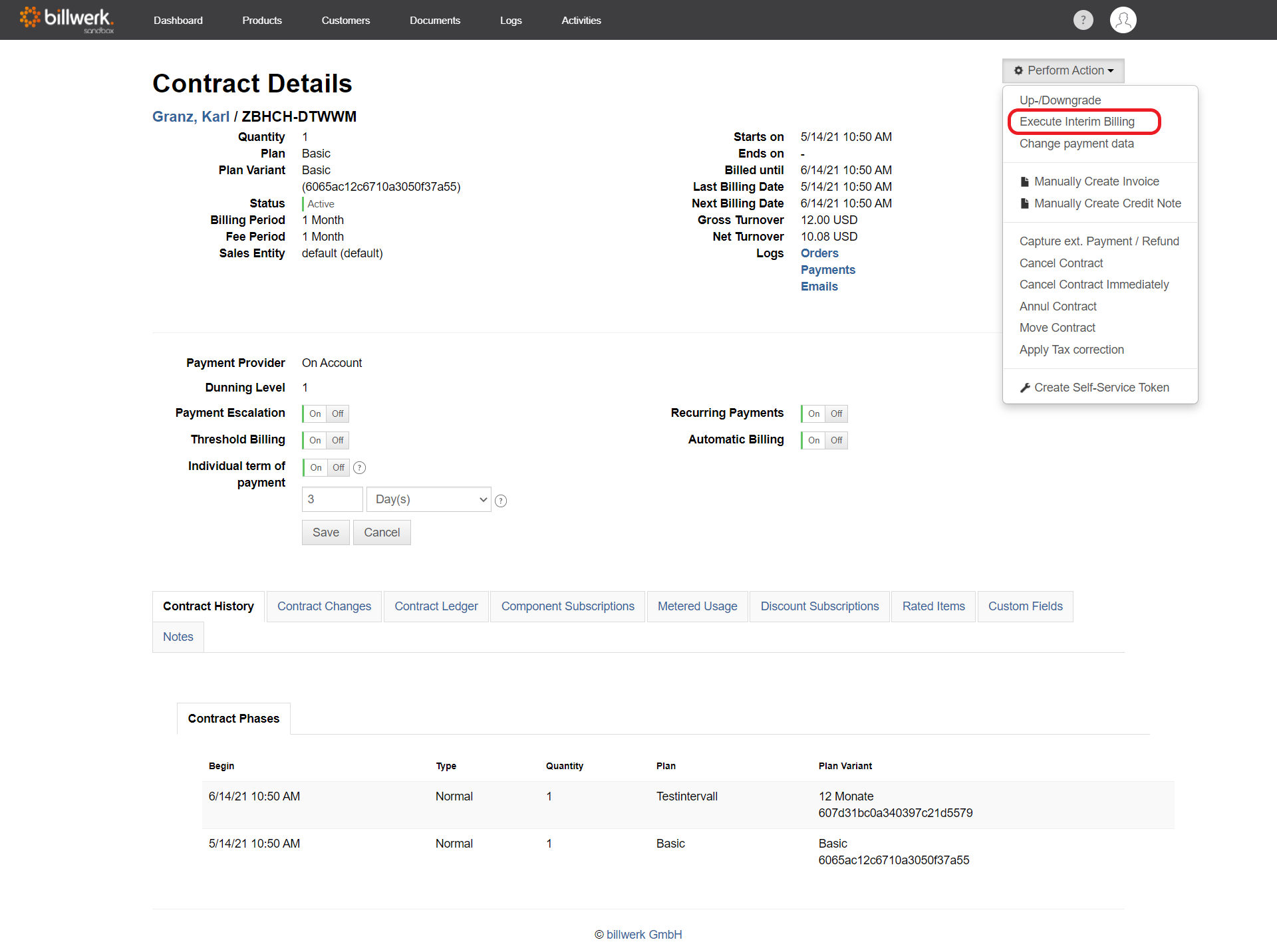Select Capture ext. Payment / Refund
1277x952 pixels.
point(1099,241)
